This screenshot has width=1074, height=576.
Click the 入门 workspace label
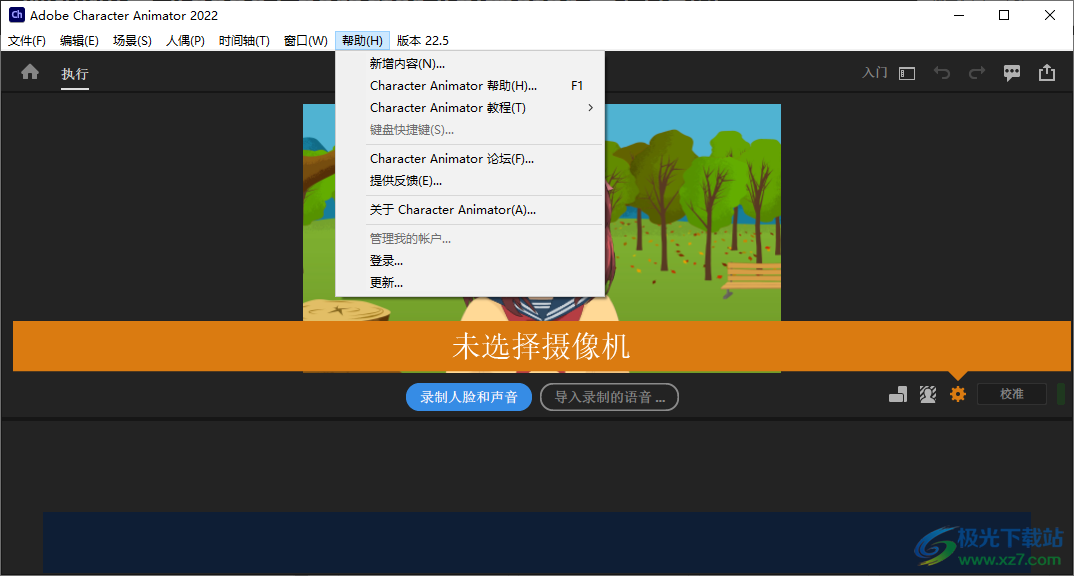875,73
